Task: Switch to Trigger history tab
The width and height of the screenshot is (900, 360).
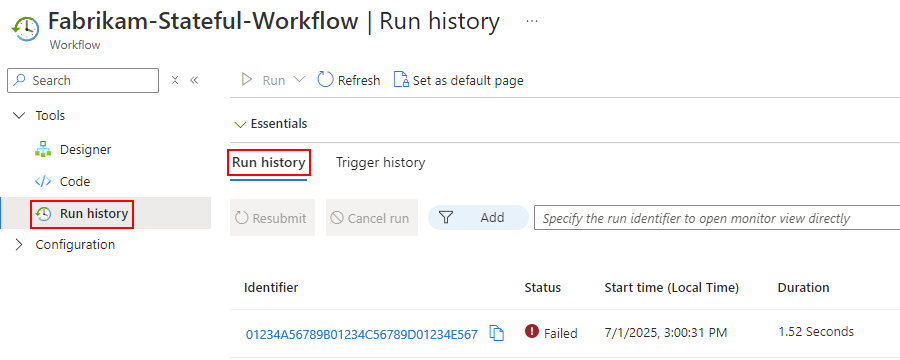Action: (x=381, y=163)
